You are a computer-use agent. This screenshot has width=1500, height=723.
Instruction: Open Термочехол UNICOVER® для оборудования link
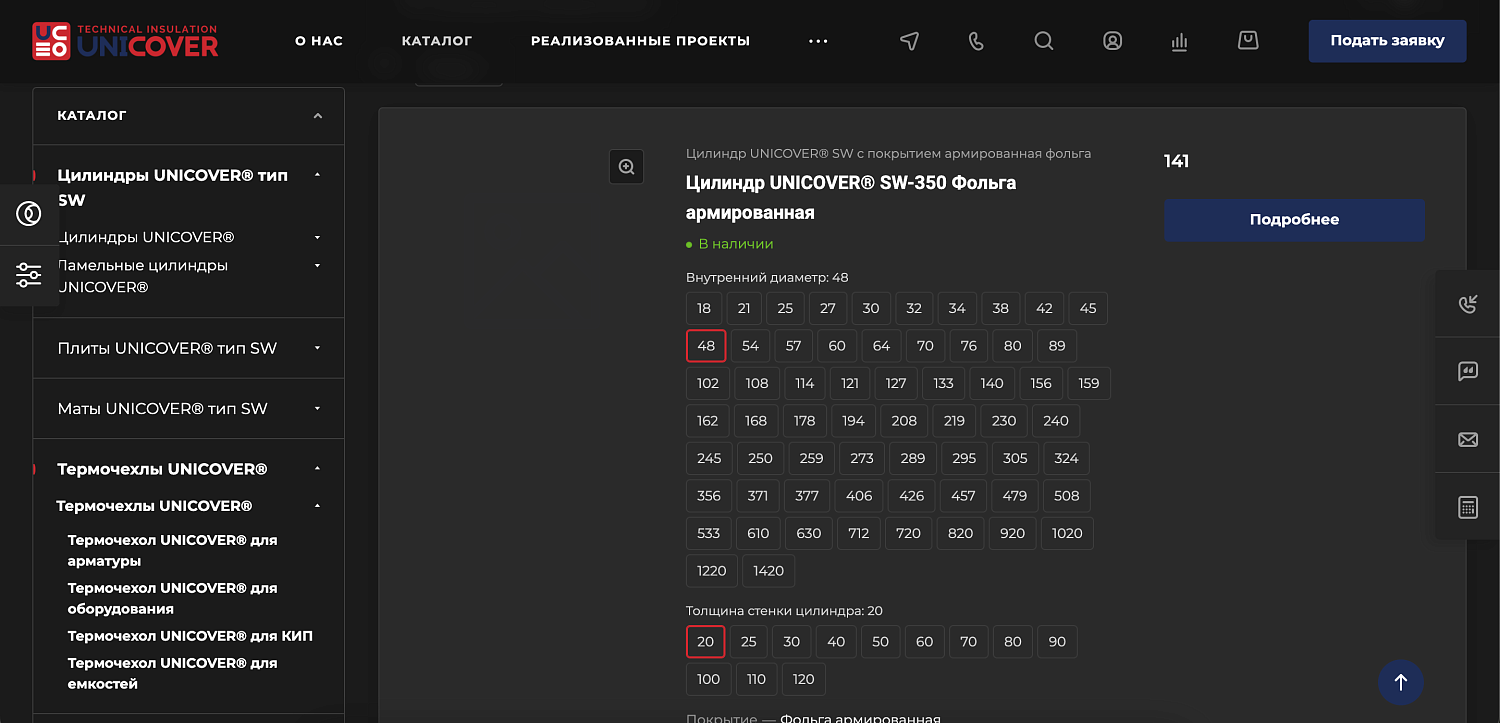(173, 598)
